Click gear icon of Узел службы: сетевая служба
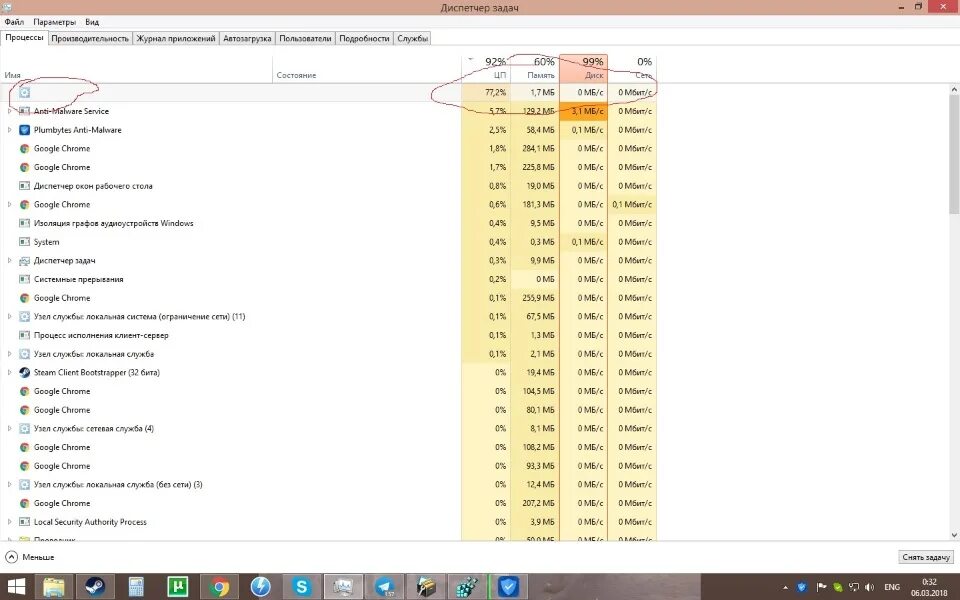Screen dimensions: 960x600 pyautogui.click(x=24, y=429)
